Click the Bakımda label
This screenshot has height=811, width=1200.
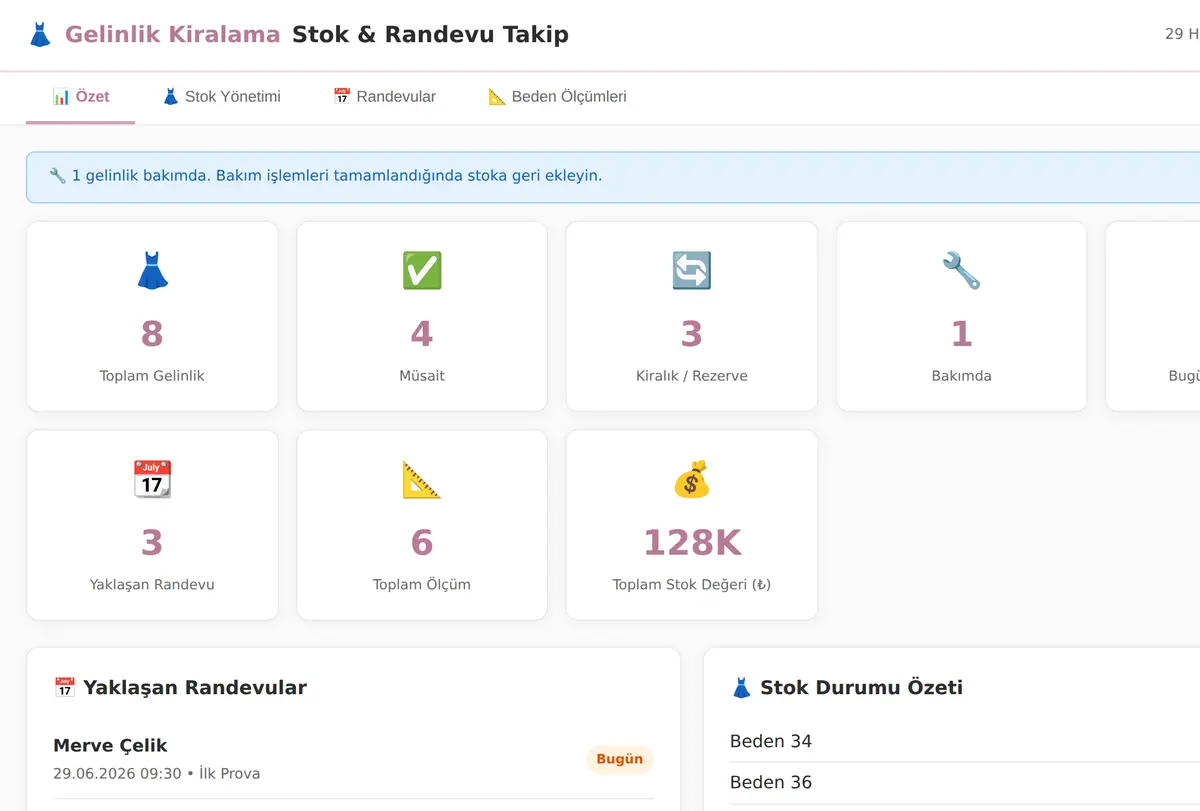pos(961,376)
